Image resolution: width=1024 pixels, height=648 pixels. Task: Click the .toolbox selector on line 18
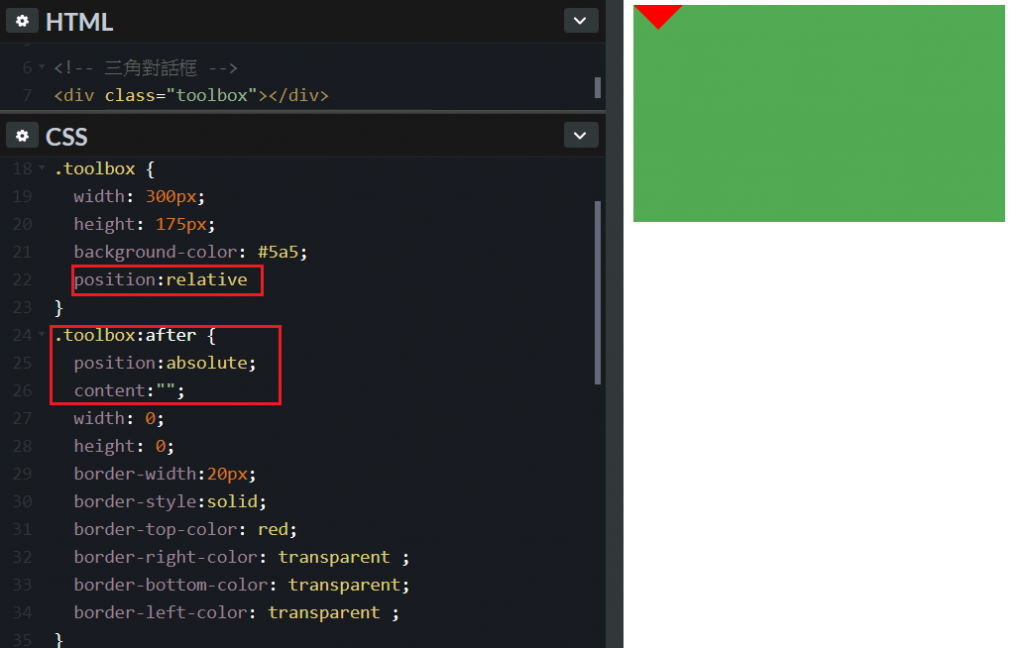coord(95,169)
